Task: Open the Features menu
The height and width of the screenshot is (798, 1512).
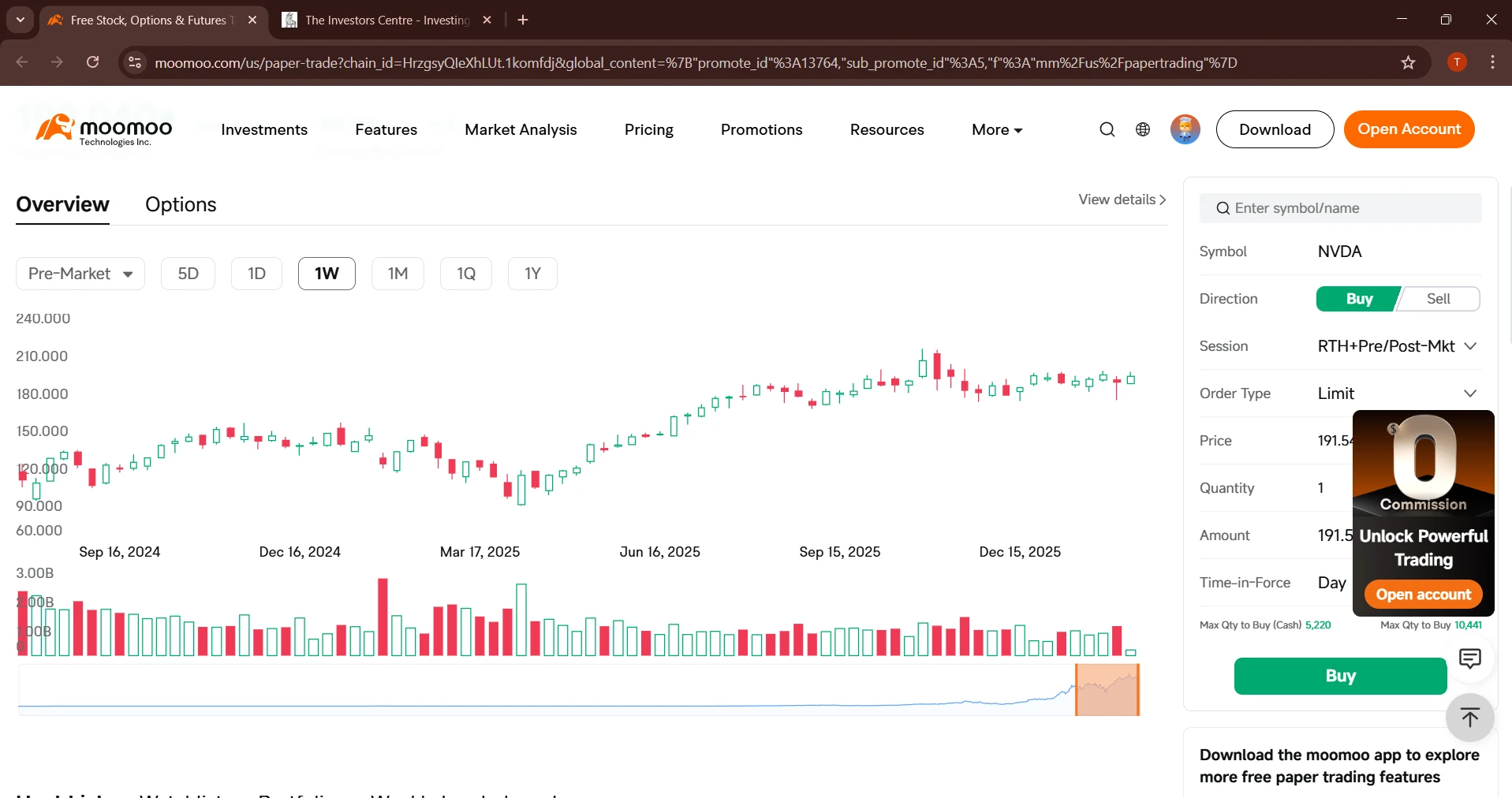Action: 386,129
